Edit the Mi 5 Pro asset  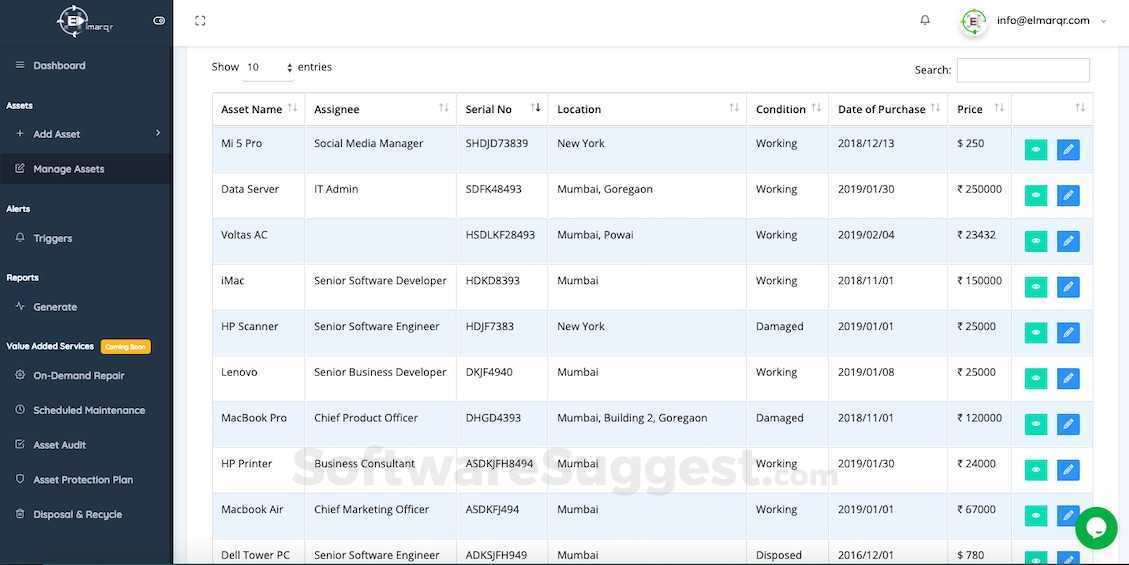1068,150
